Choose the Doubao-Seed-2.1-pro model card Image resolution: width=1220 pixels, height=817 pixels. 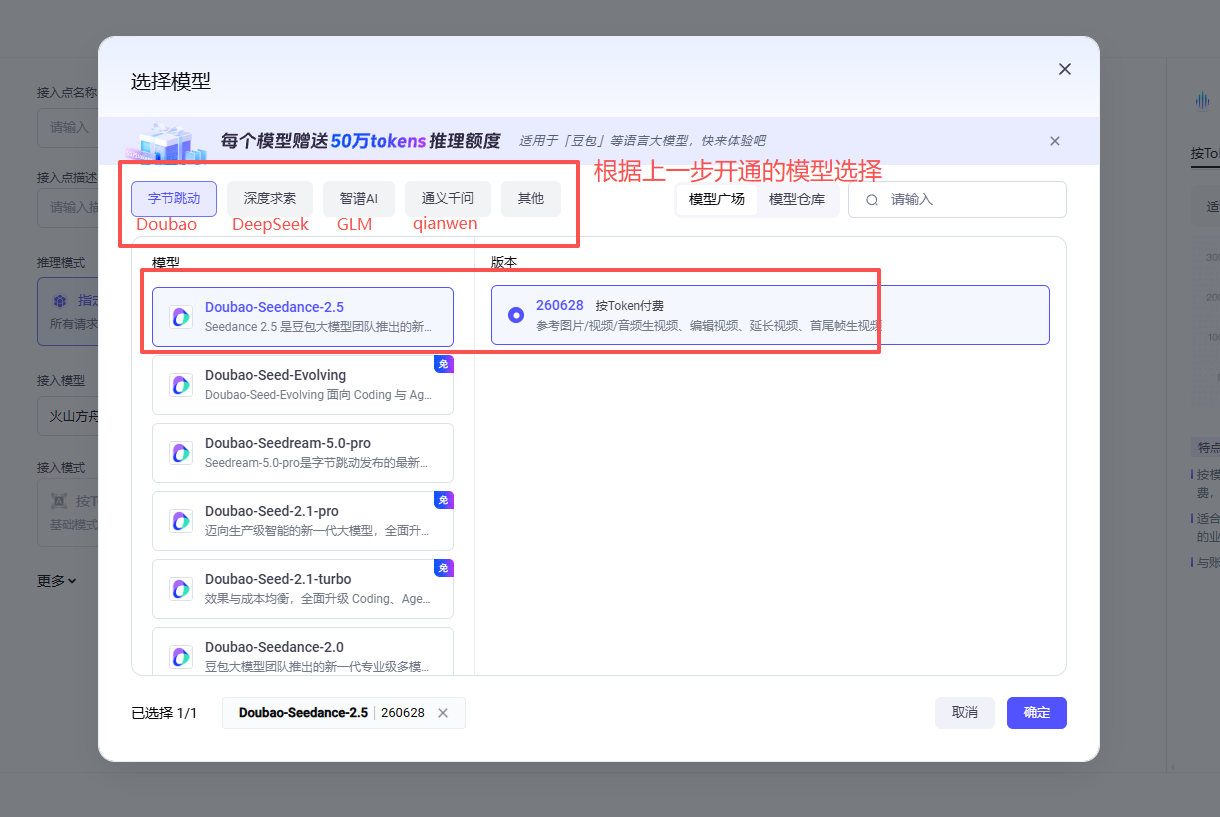coord(303,521)
